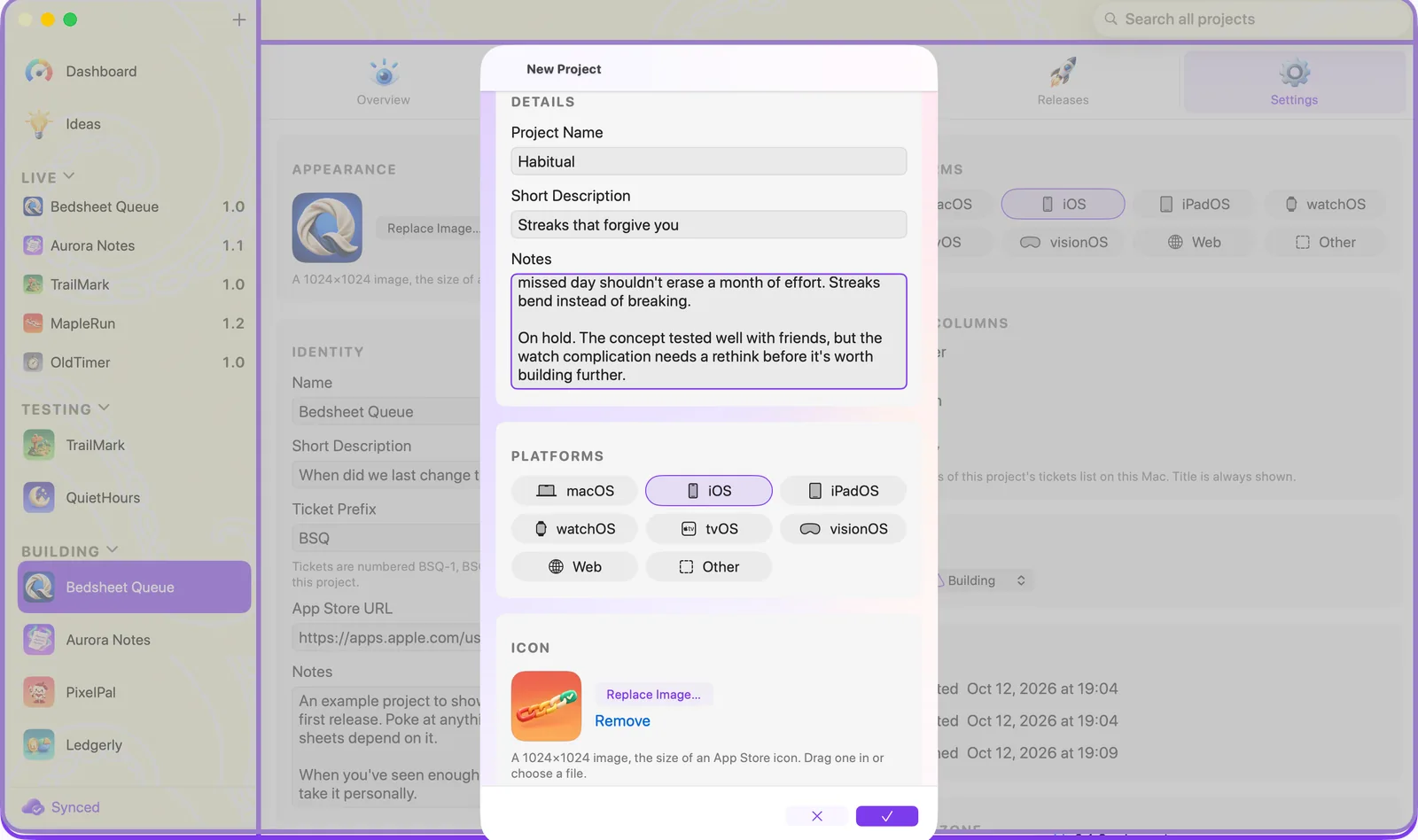Screen dimensions: 1418x840
Task: Open Ledgerly project icon under Building
Action: coord(39,745)
